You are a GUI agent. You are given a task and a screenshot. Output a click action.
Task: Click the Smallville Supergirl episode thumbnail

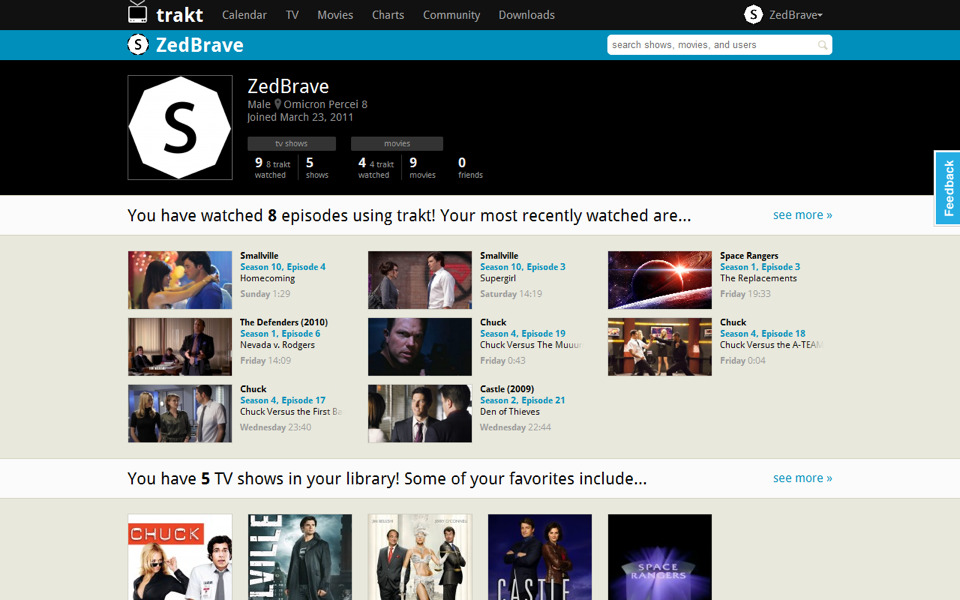click(420, 280)
